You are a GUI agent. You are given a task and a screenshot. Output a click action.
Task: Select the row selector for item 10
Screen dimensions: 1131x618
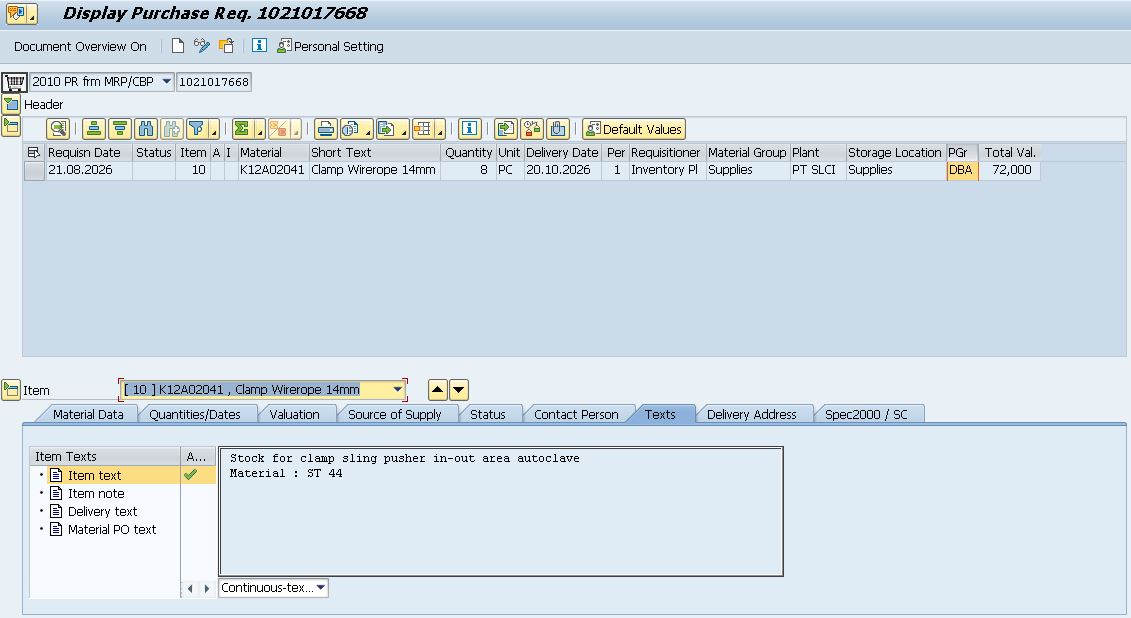pyautogui.click(x=34, y=170)
